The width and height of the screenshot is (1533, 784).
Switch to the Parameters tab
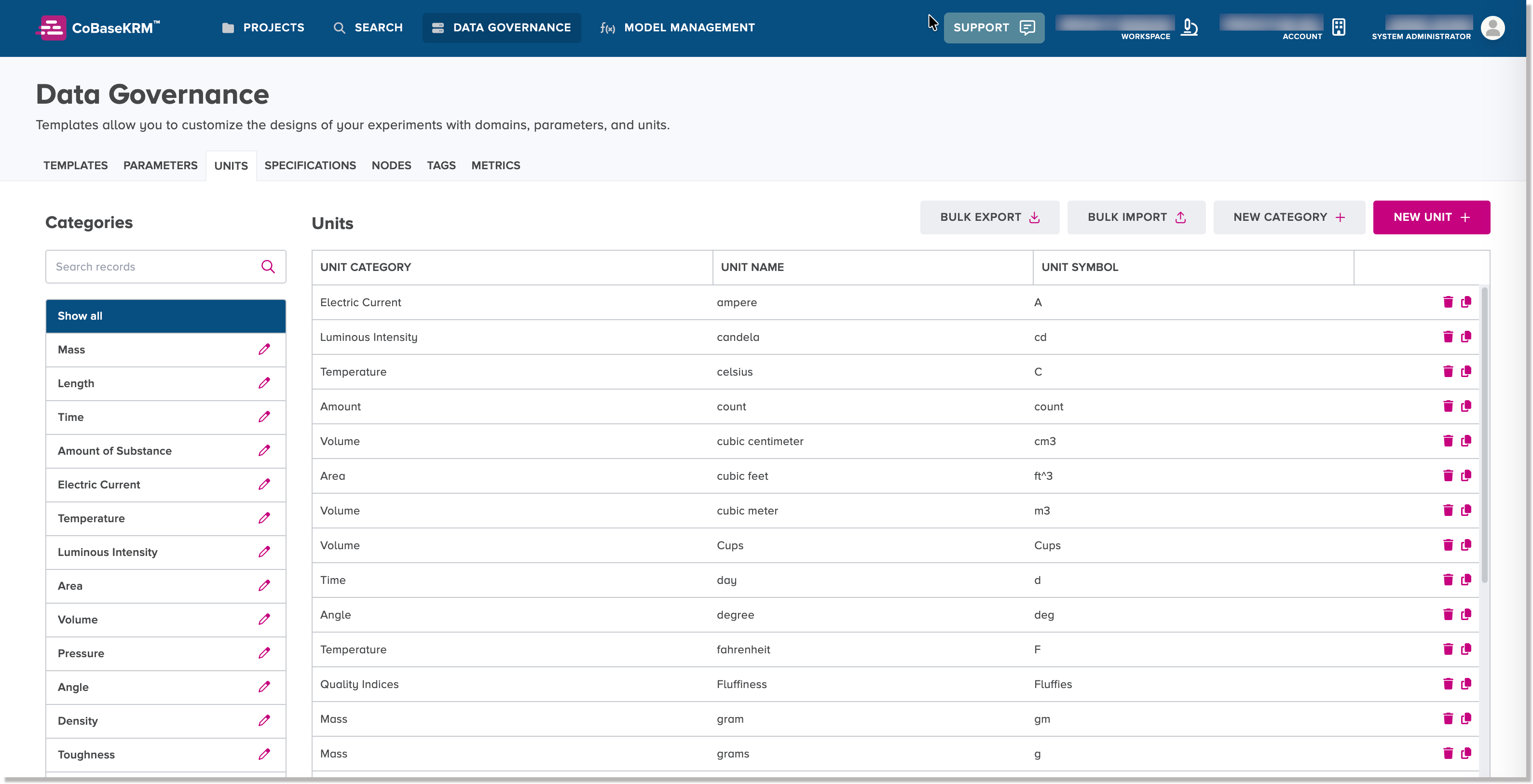pos(160,165)
